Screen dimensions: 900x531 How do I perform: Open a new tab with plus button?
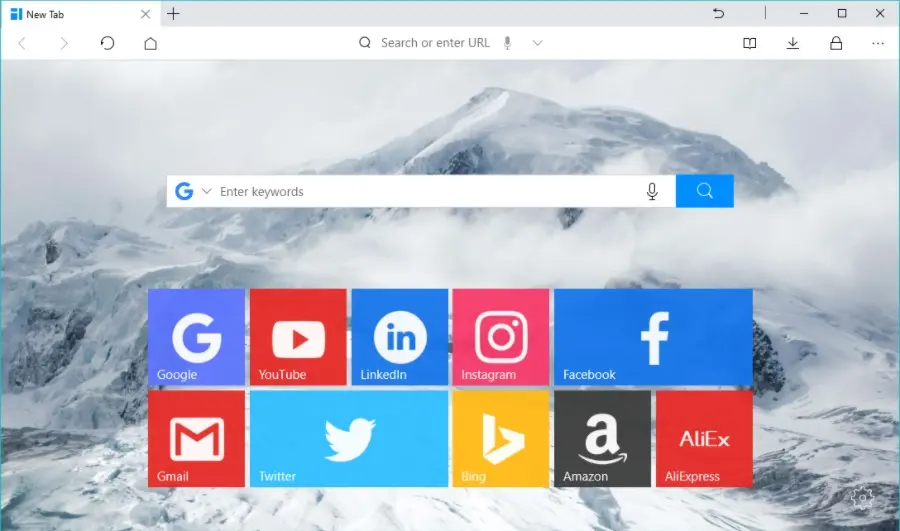pos(173,14)
